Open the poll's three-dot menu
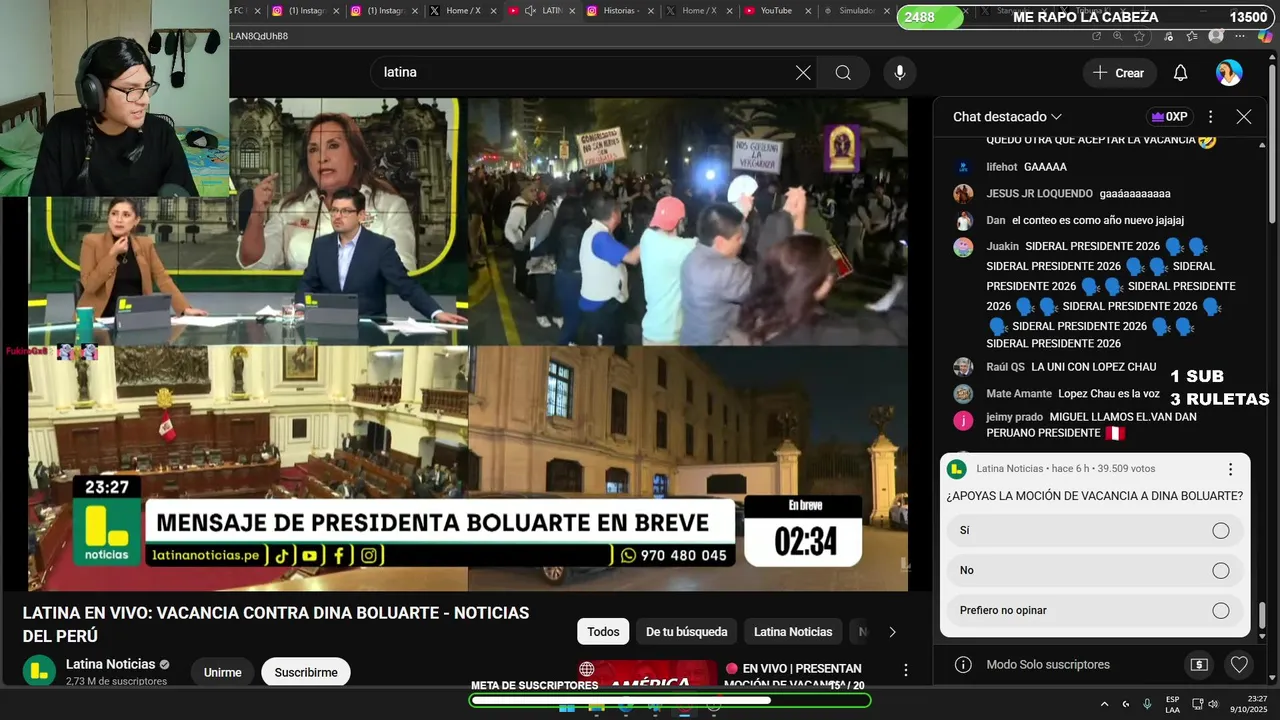The height and width of the screenshot is (720, 1280). click(x=1230, y=469)
